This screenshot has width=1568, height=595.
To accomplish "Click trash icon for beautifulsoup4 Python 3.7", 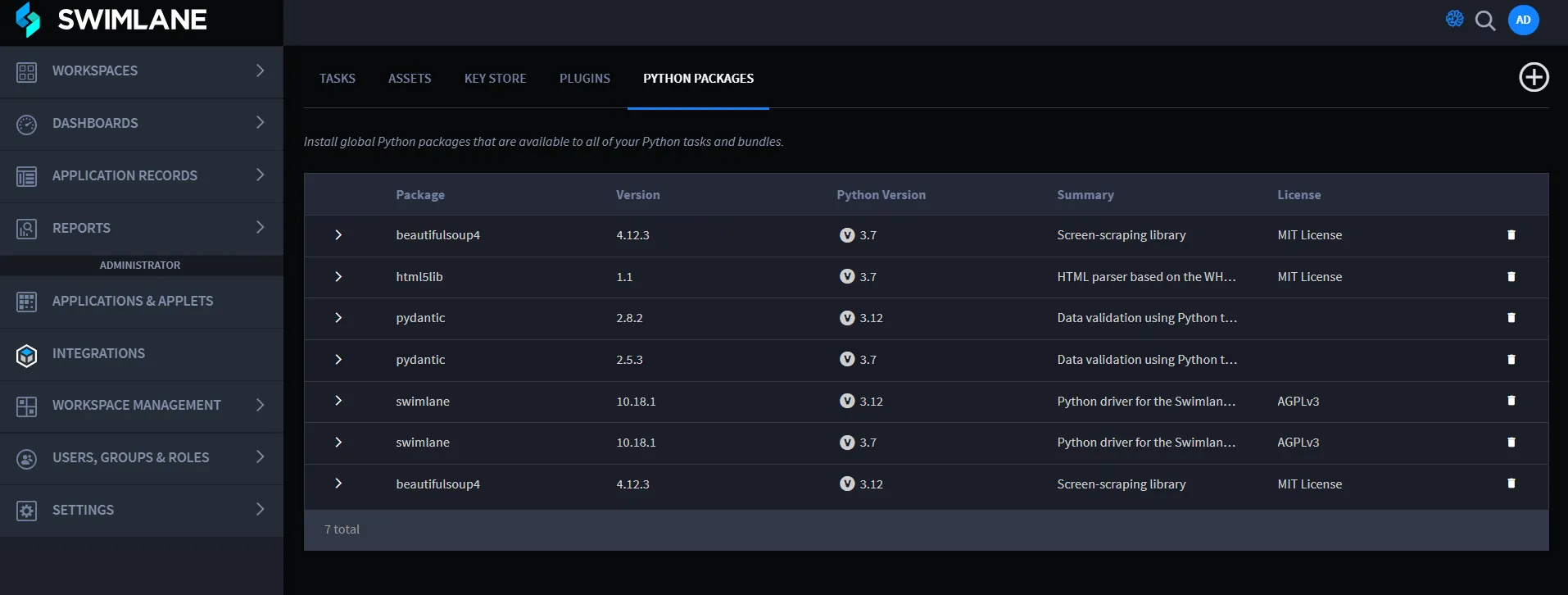I will [x=1511, y=235].
